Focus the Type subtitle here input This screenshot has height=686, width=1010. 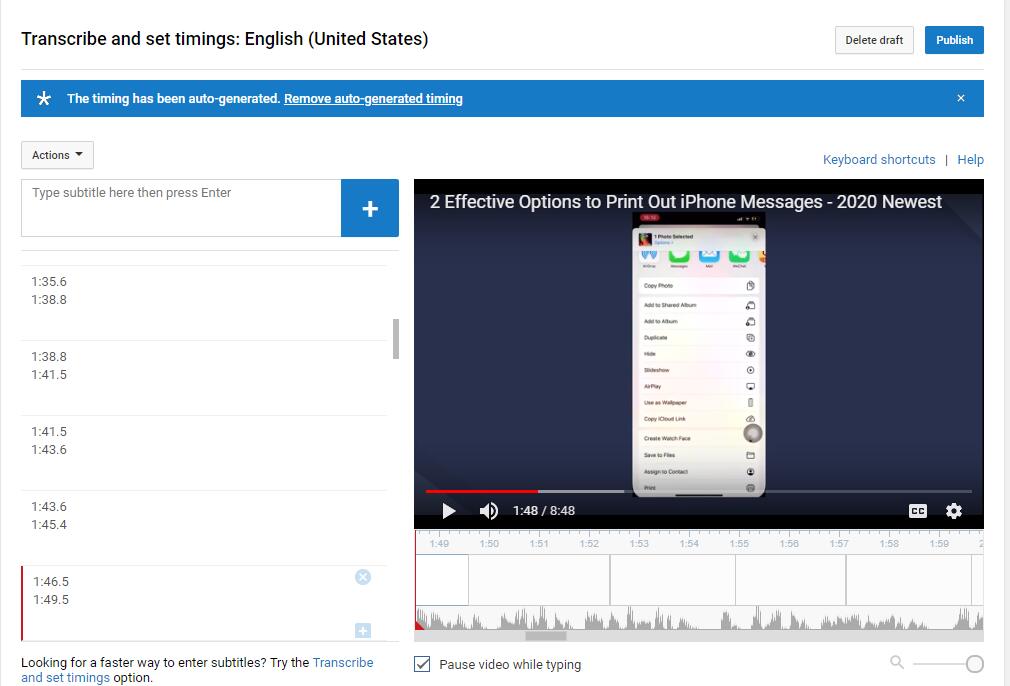click(181, 208)
